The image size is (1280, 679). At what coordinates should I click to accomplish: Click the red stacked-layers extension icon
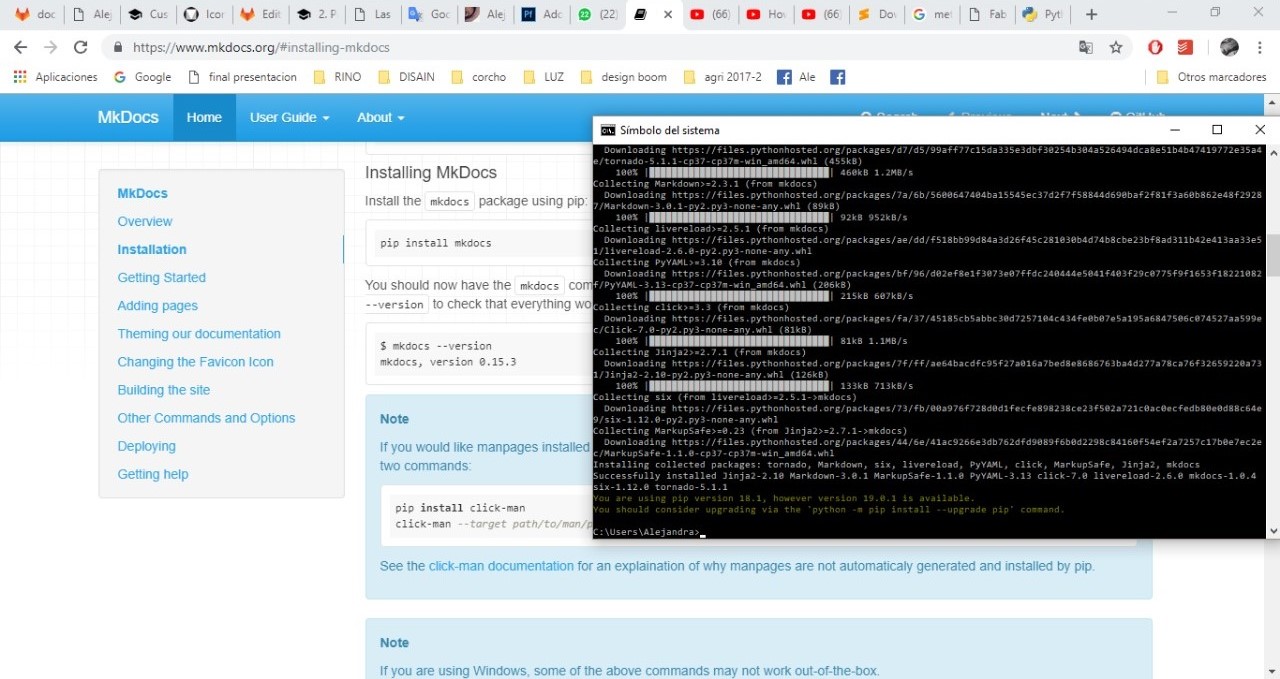(x=1185, y=47)
